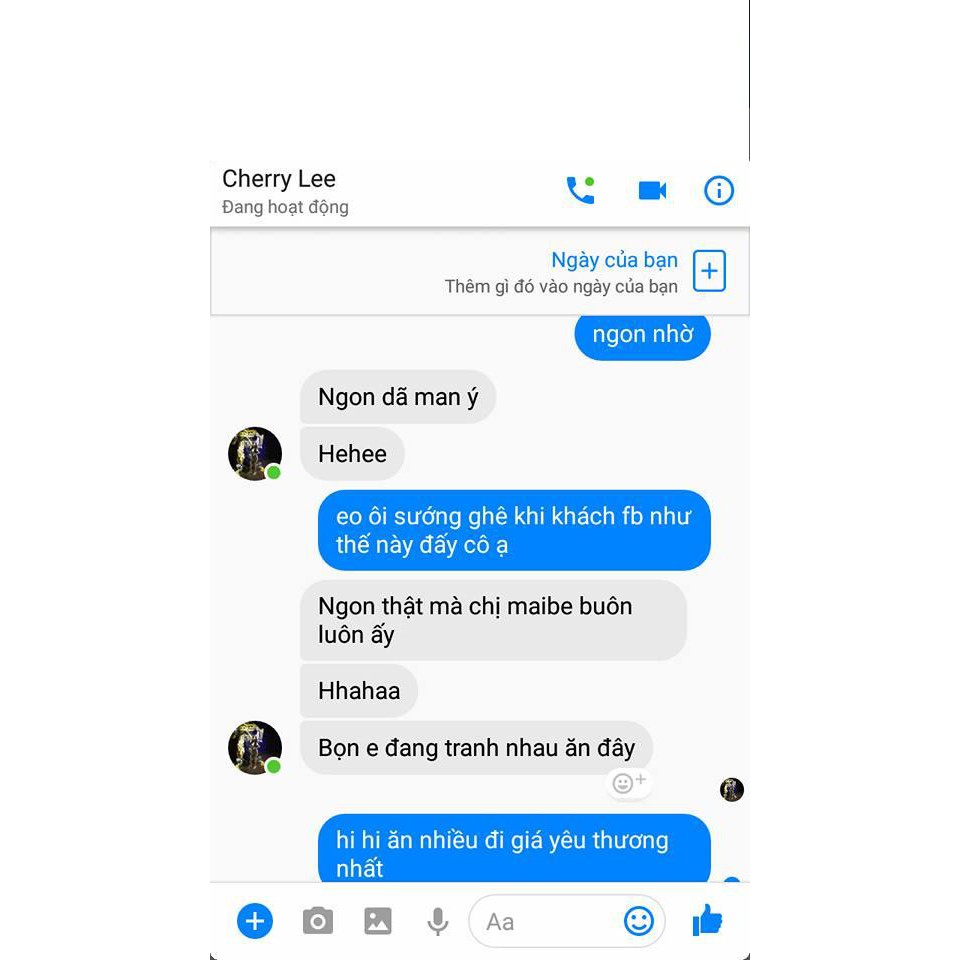Screen dimensions: 960x960
Task: Select the 'Ngon dã man ý' message
Action: pos(397,397)
